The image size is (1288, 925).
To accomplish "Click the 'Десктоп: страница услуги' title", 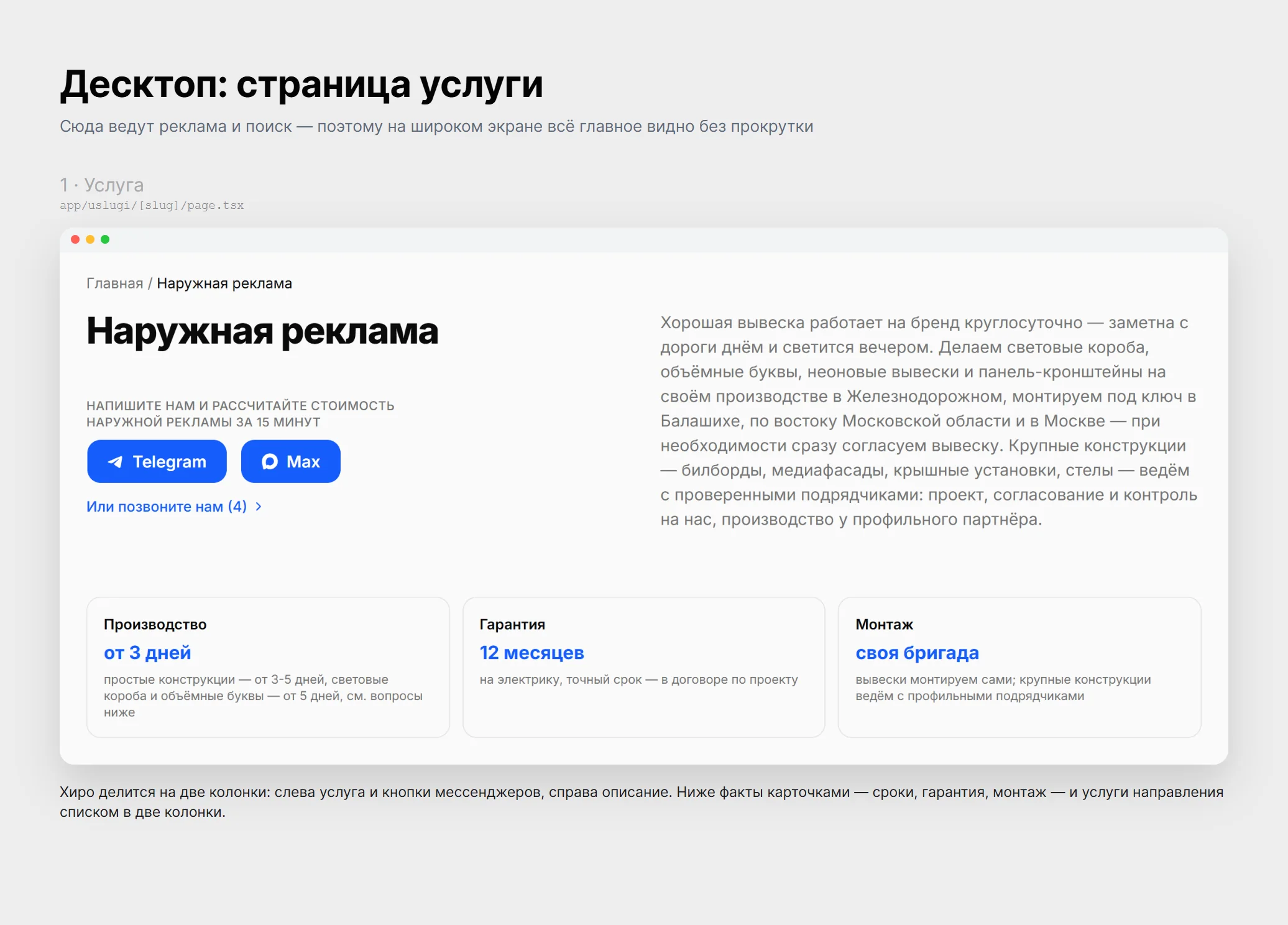I will (x=301, y=85).
